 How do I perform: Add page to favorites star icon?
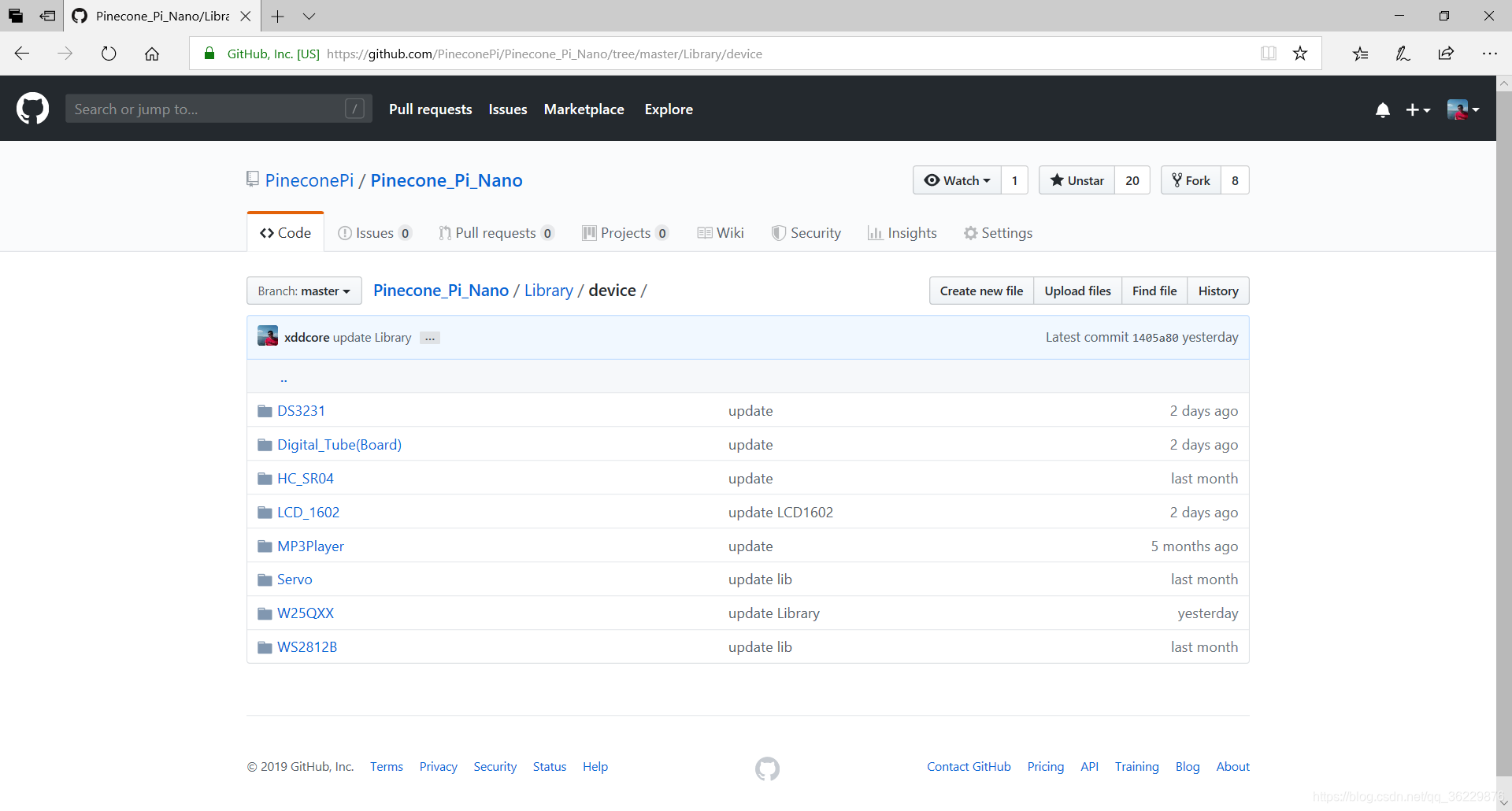tap(1300, 54)
